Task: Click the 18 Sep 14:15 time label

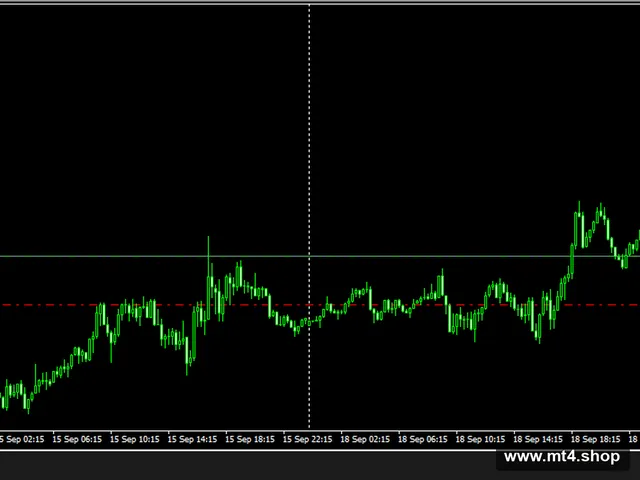Action: tap(538, 439)
